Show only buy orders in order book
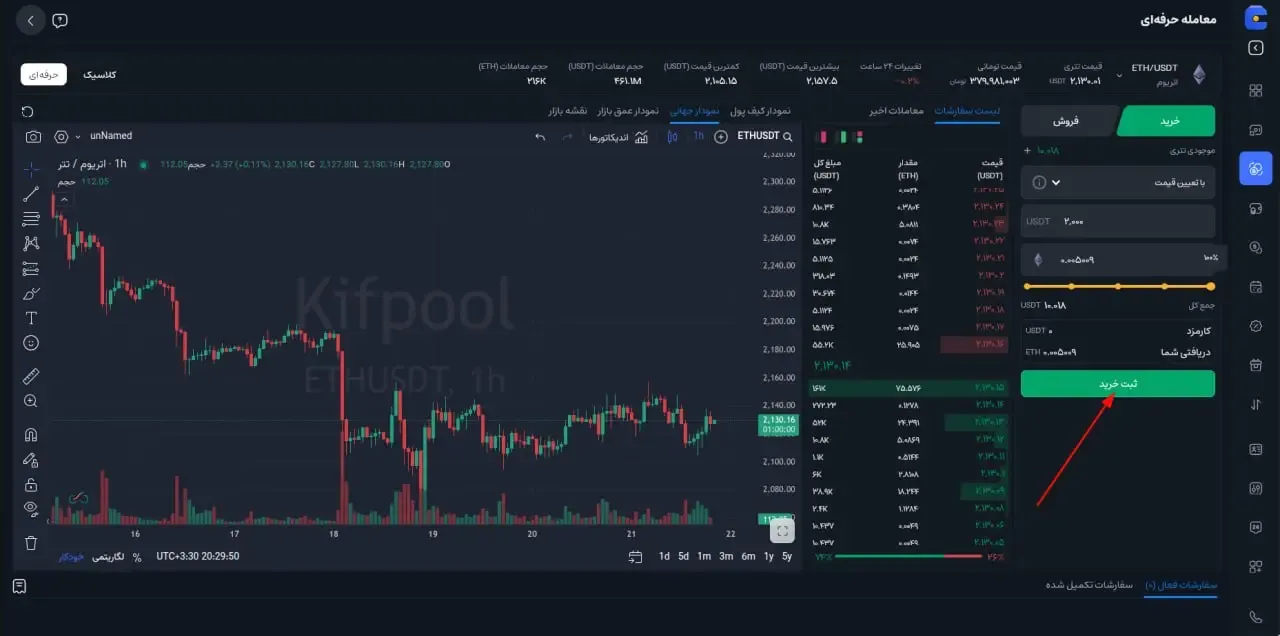This screenshot has width=1280, height=636. pos(840,137)
